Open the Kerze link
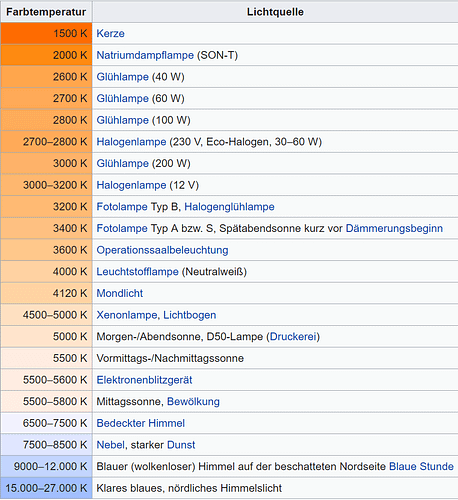The height and width of the screenshot is (500, 458). pyautogui.click(x=110, y=33)
